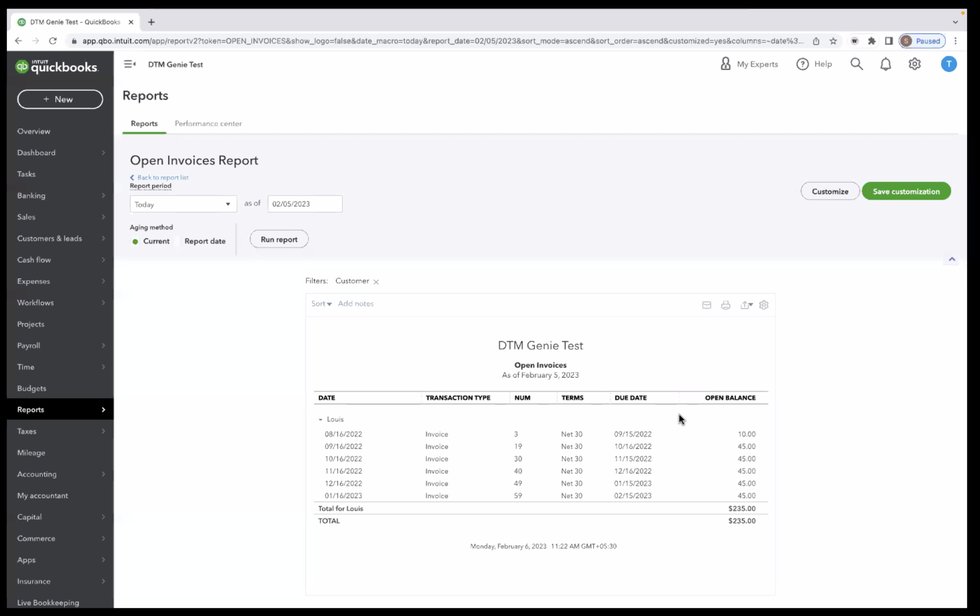980x616 pixels.
Task: Click the email report envelope icon
Action: pyautogui.click(x=706, y=305)
